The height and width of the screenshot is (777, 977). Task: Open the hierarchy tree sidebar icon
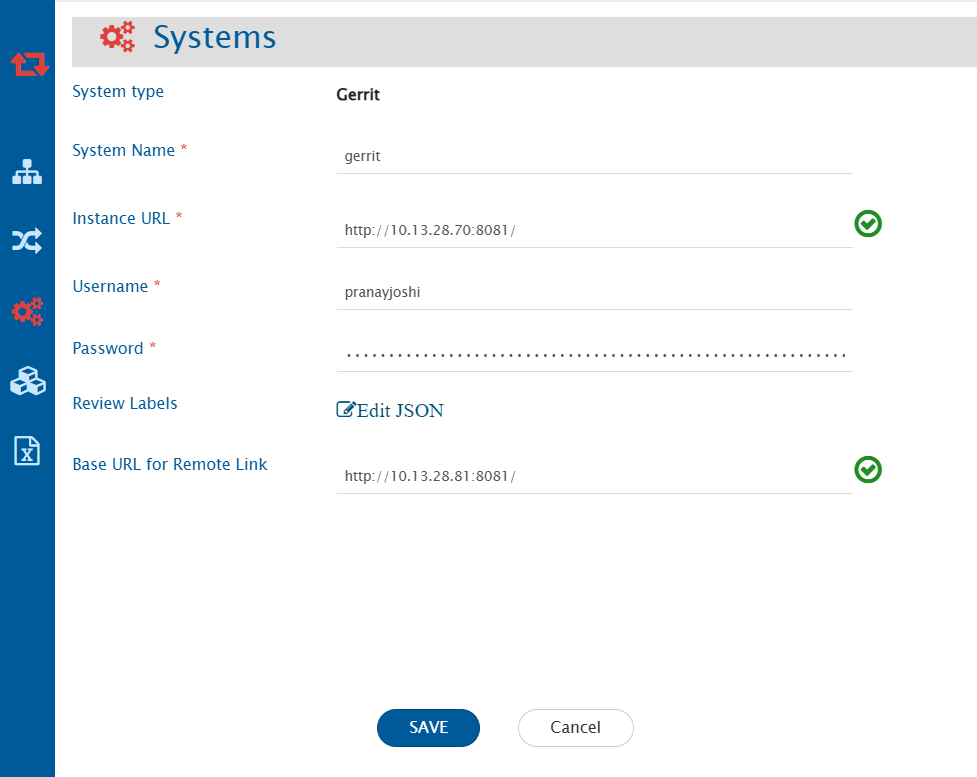click(27, 172)
